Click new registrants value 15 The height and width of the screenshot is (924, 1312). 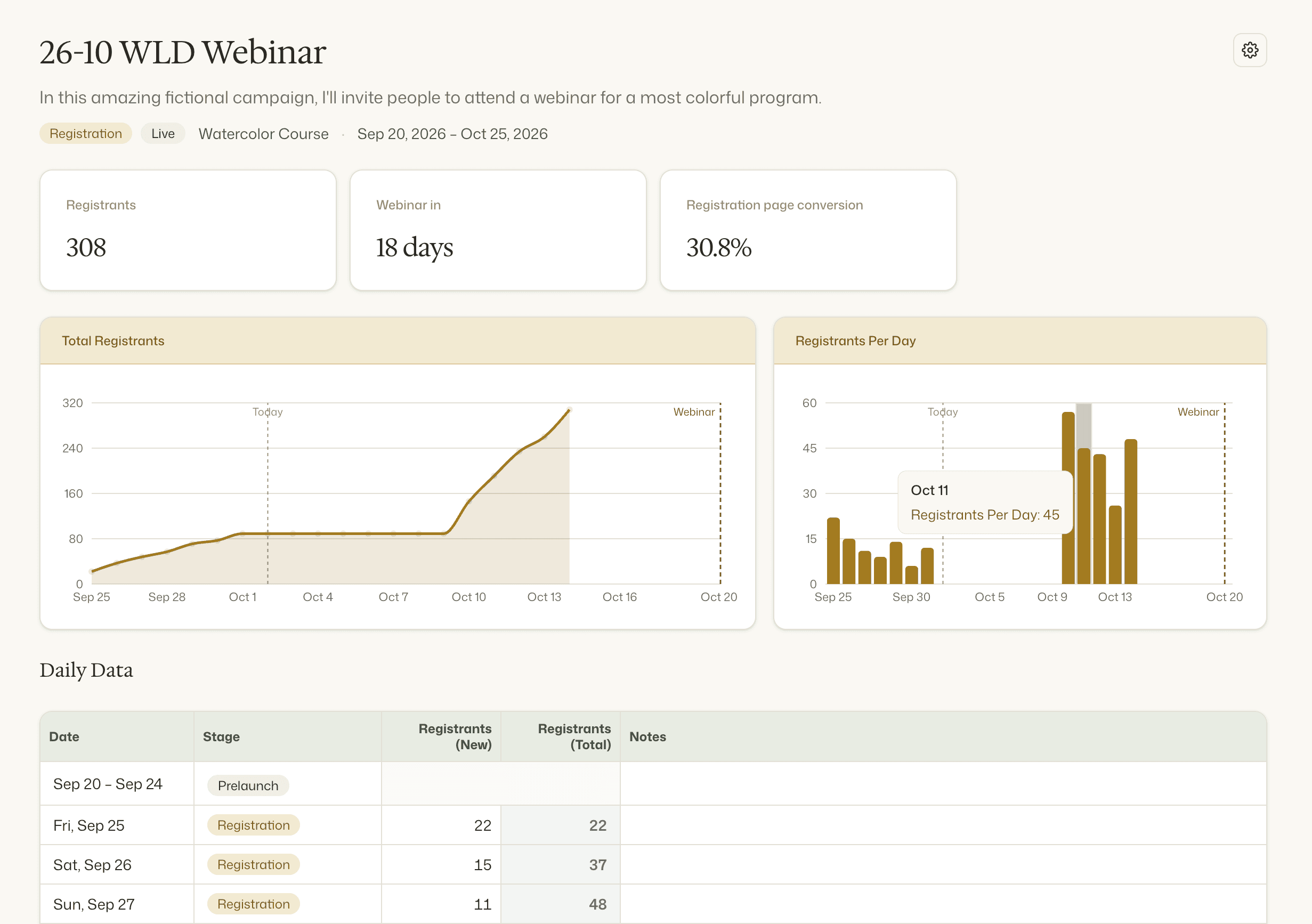tap(482, 864)
